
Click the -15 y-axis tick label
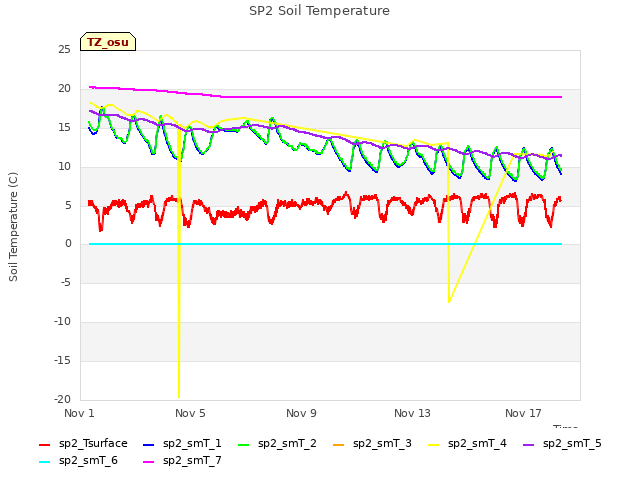[x=62, y=360]
